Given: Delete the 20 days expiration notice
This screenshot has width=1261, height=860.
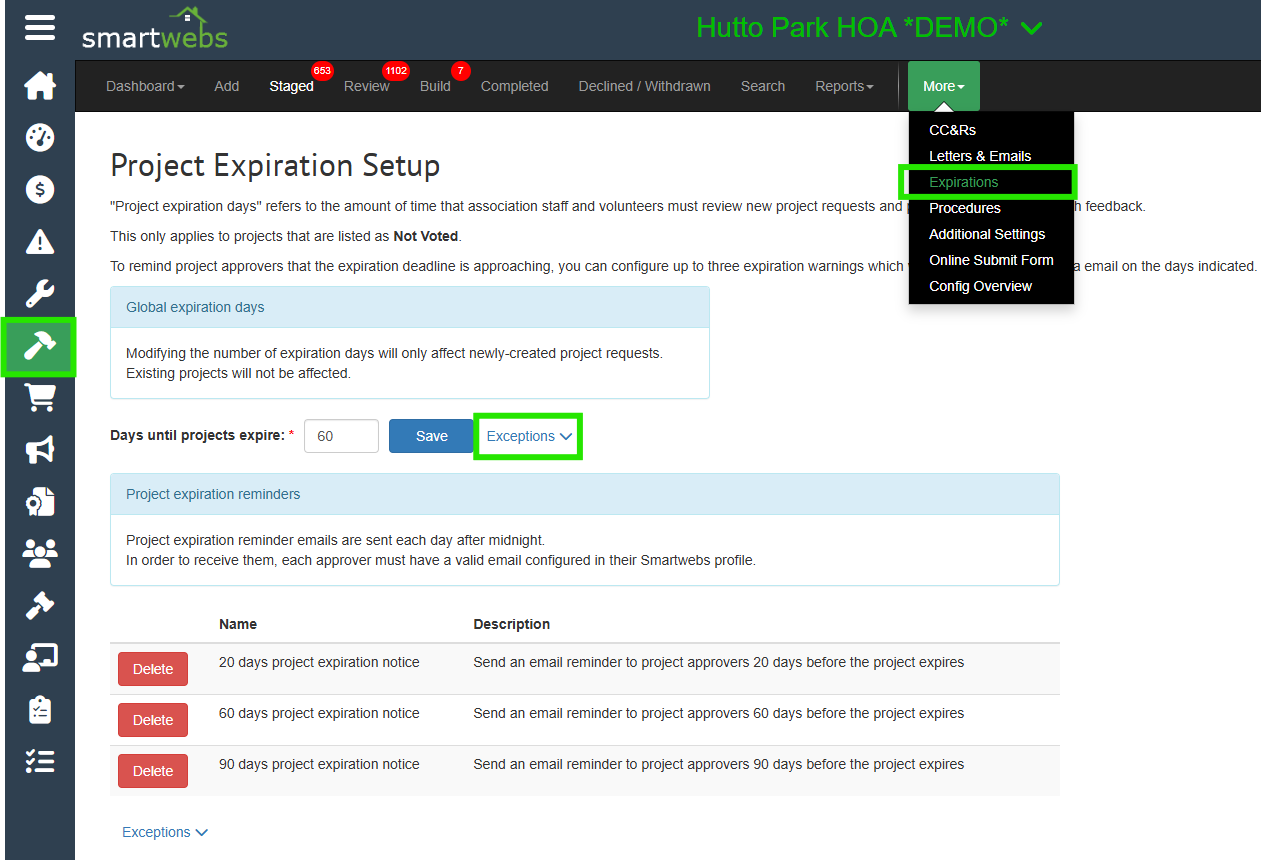Looking at the screenshot, I should click(x=153, y=669).
